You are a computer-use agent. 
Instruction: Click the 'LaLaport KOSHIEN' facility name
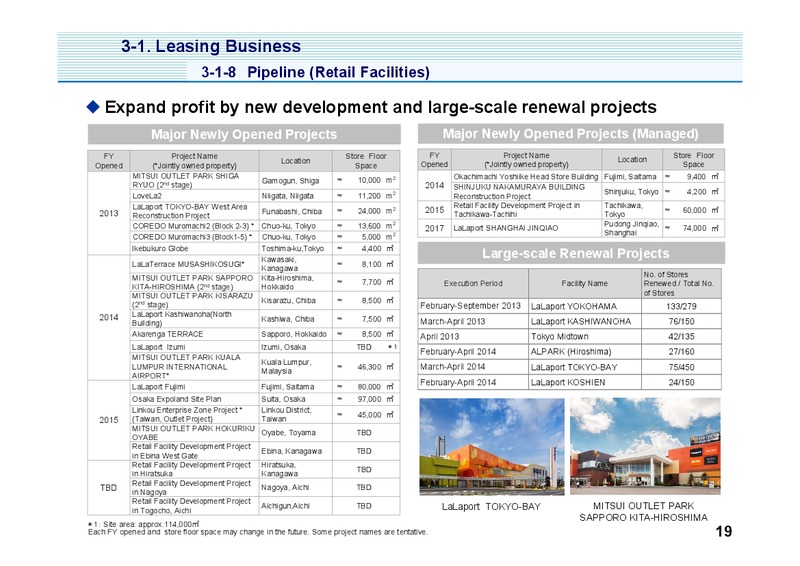(568, 382)
